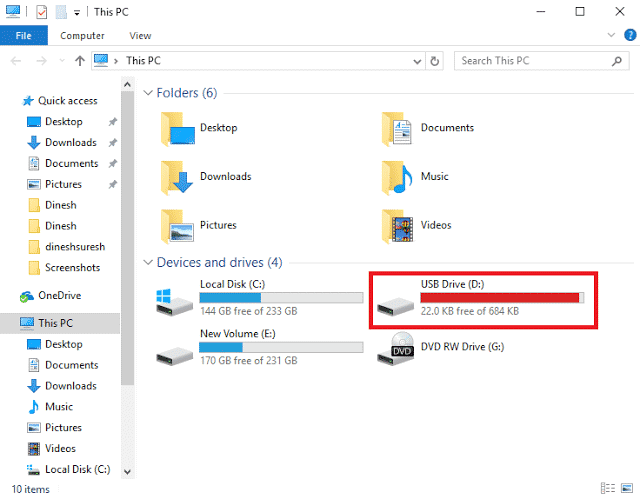Select the New Volume (E:) drive icon

(174, 355)
